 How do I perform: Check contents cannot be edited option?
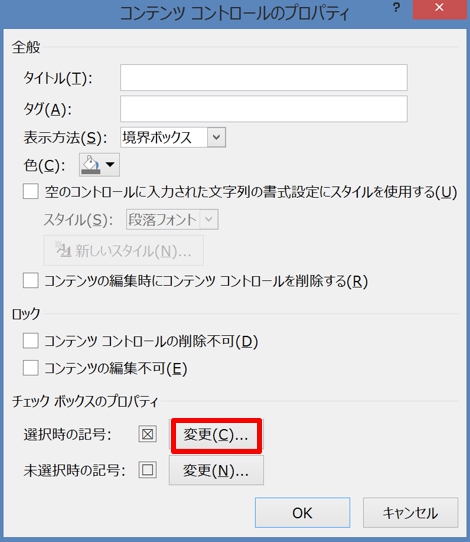31,368
